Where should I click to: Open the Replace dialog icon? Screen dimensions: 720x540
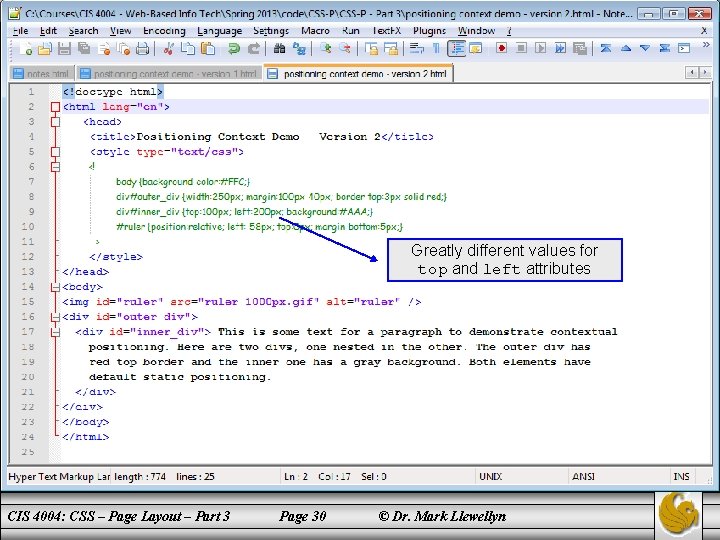299,48
